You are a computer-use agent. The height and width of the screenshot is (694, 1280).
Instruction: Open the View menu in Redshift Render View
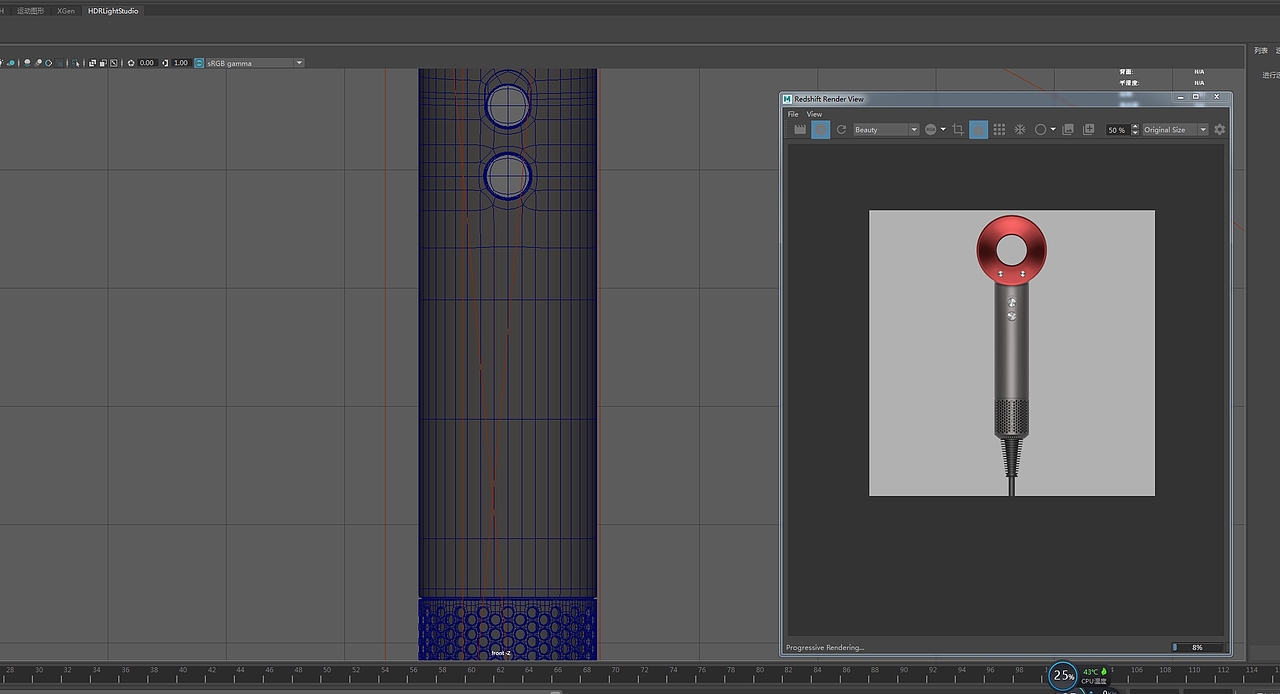coord(814,114)
